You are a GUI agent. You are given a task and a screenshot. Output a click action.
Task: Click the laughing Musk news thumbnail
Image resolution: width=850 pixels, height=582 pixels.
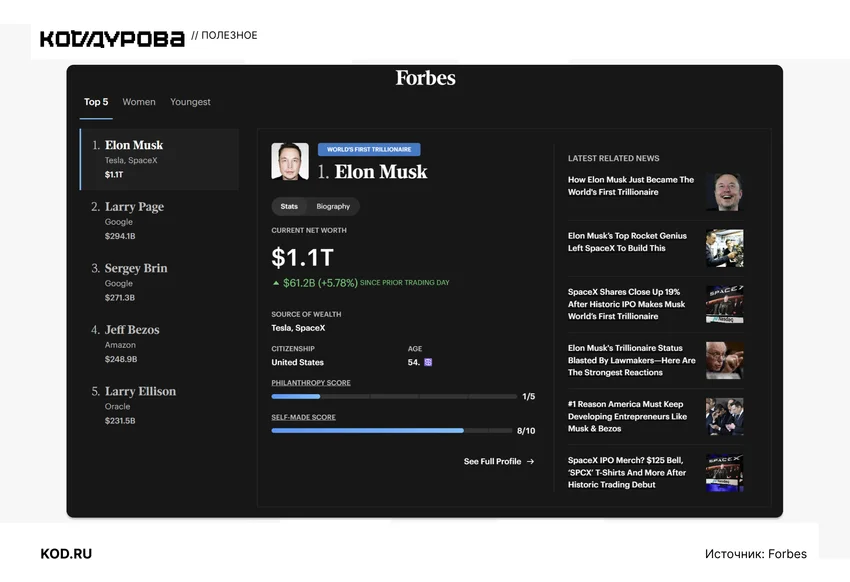point(725,192)
